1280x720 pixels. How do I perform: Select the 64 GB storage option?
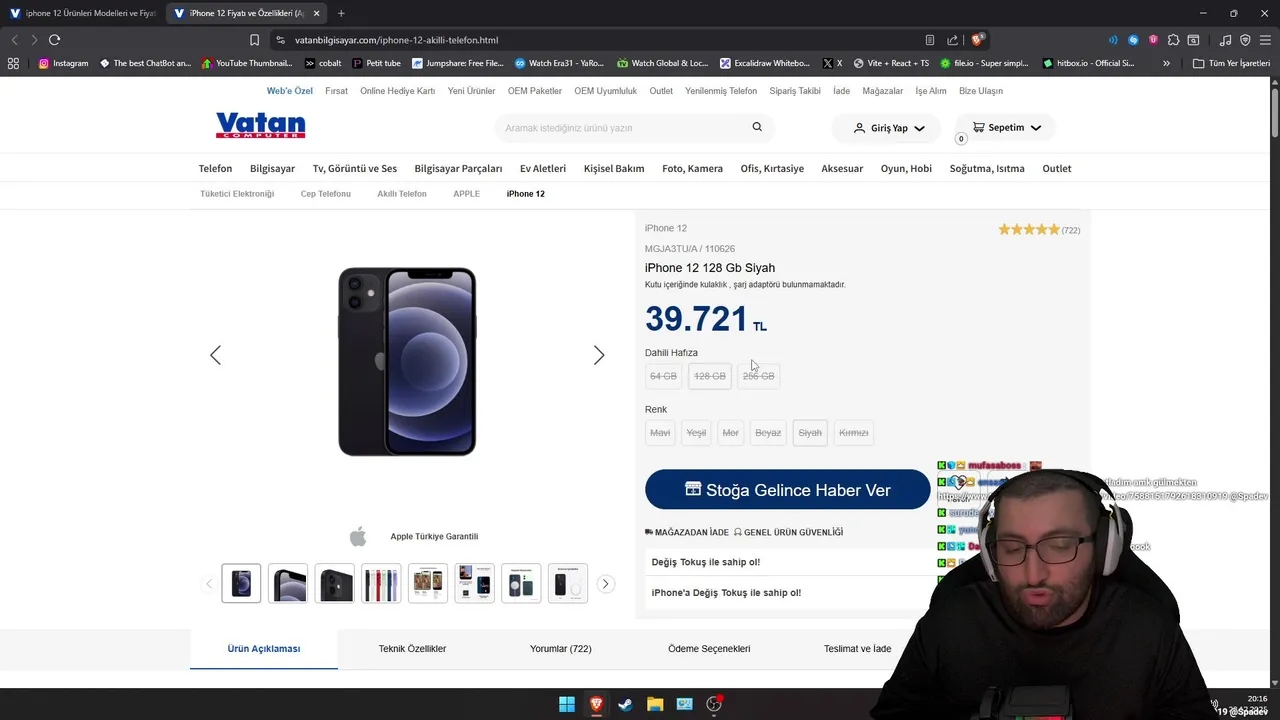point(663,376)
